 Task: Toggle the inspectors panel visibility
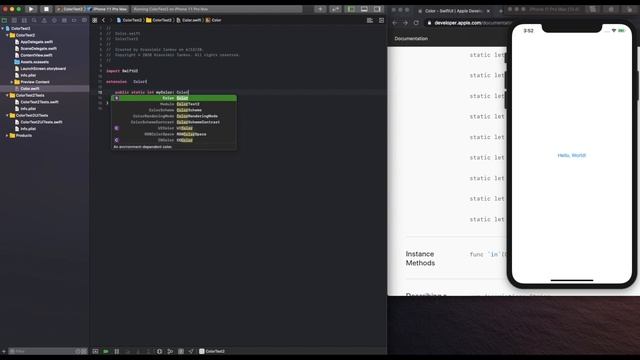pos(377,9)
